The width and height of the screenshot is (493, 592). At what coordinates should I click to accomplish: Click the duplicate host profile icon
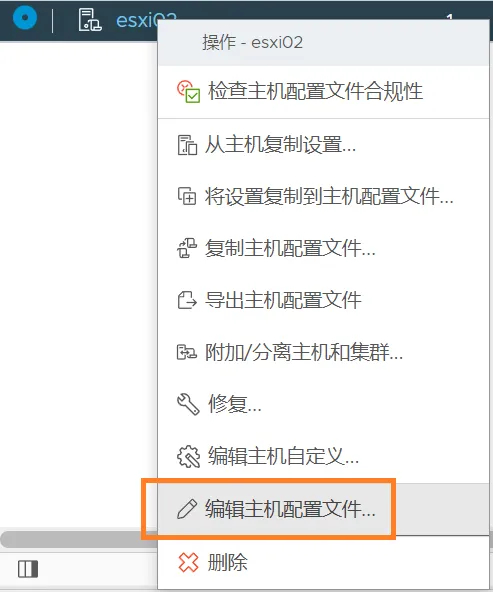pyautogui.click(x=187, y=248)
